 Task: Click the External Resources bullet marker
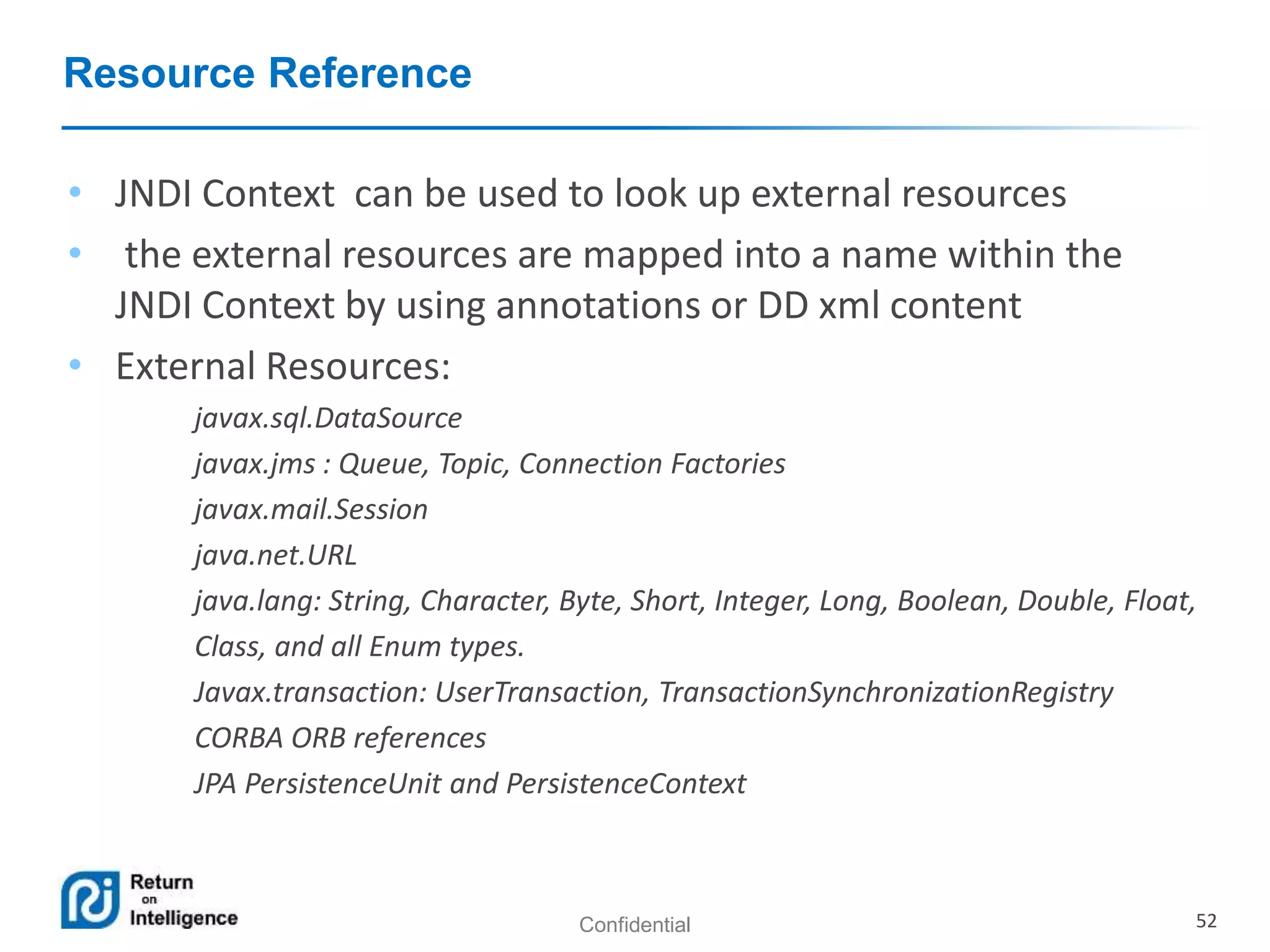click(75, 364)
